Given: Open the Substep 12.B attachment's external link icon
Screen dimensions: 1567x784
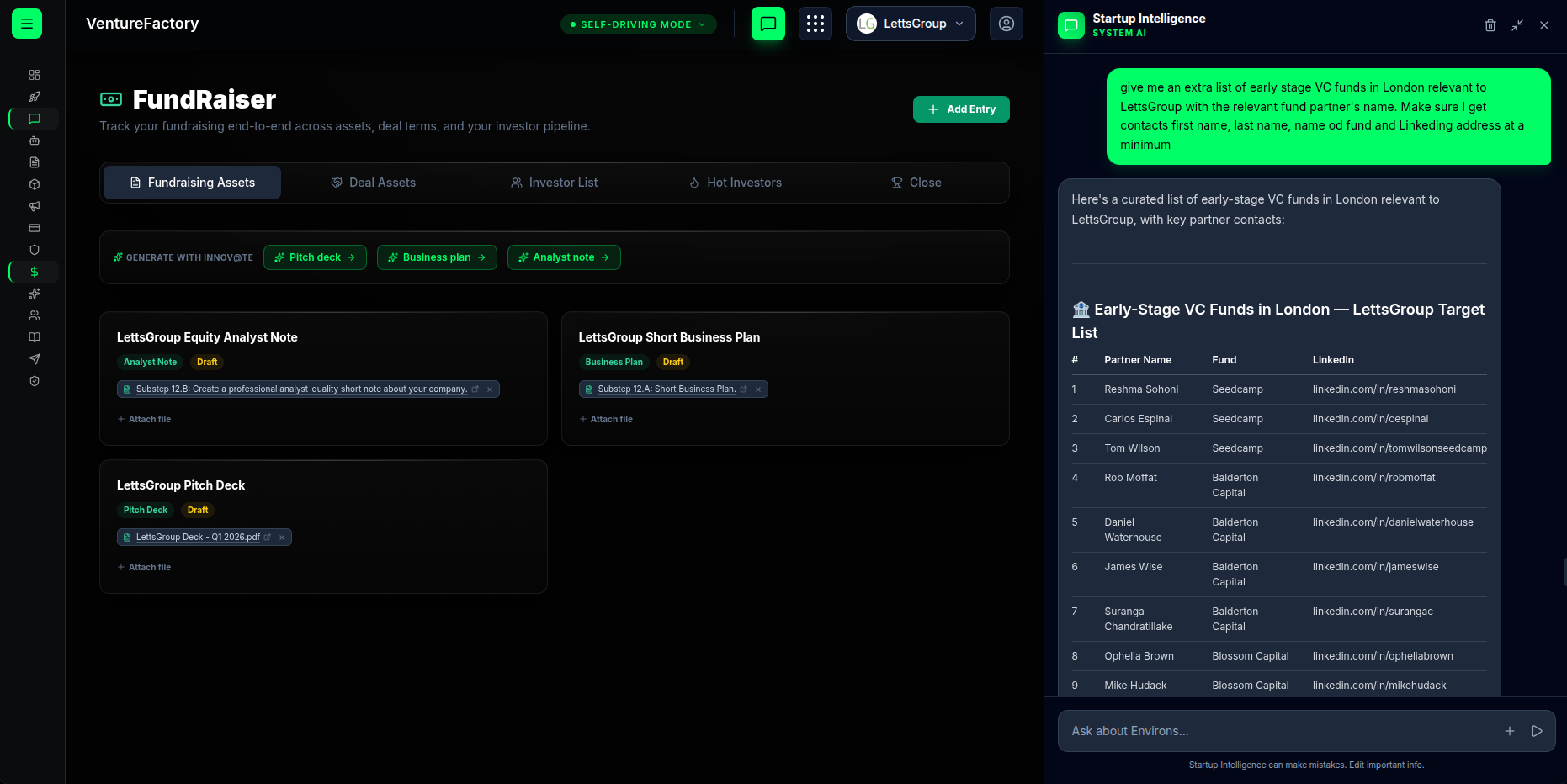Looking at the screenshot, I should 475,389.
